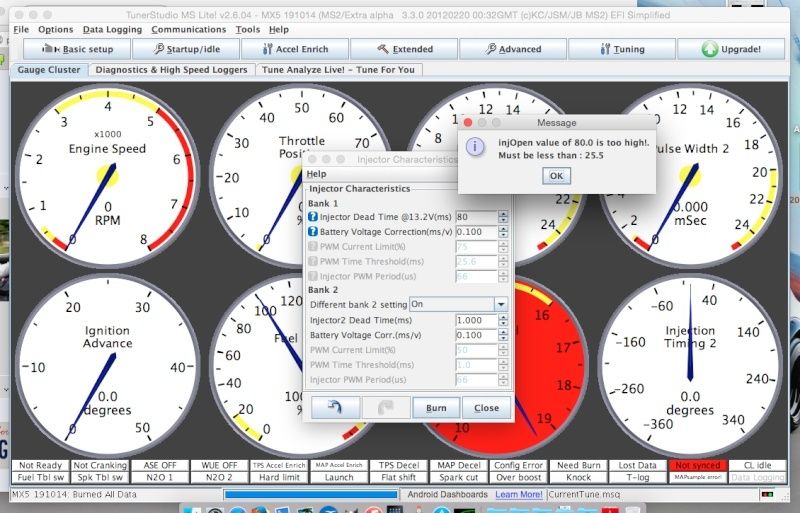The height and width of the screenshot is (513, 800).
Task: Edit Bank 2 Battery Voltage Corr. field
Action: [x=476, y=335]
